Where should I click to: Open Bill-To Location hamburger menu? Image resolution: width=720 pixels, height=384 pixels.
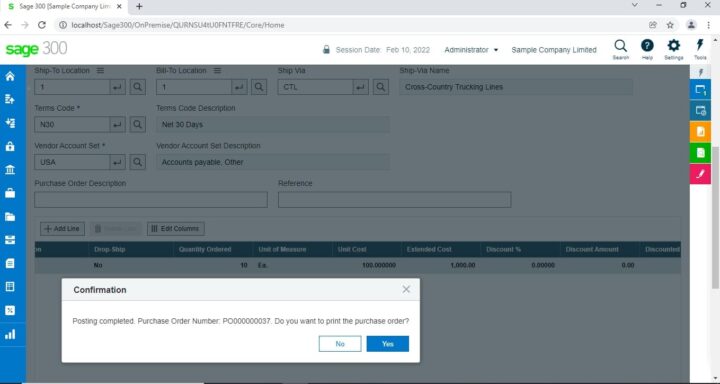click(x=217, y=71)
